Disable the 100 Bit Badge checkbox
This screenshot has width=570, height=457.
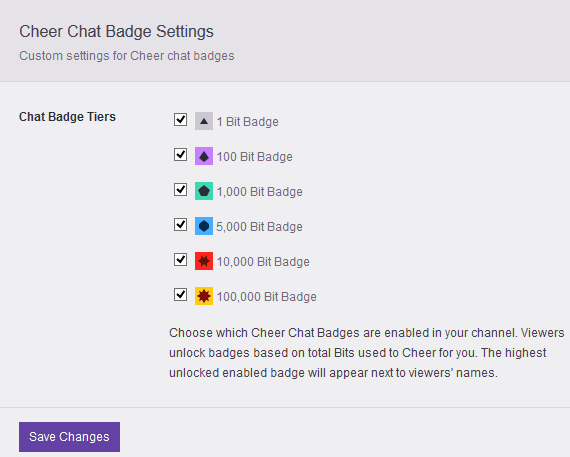tap(180, 154)
